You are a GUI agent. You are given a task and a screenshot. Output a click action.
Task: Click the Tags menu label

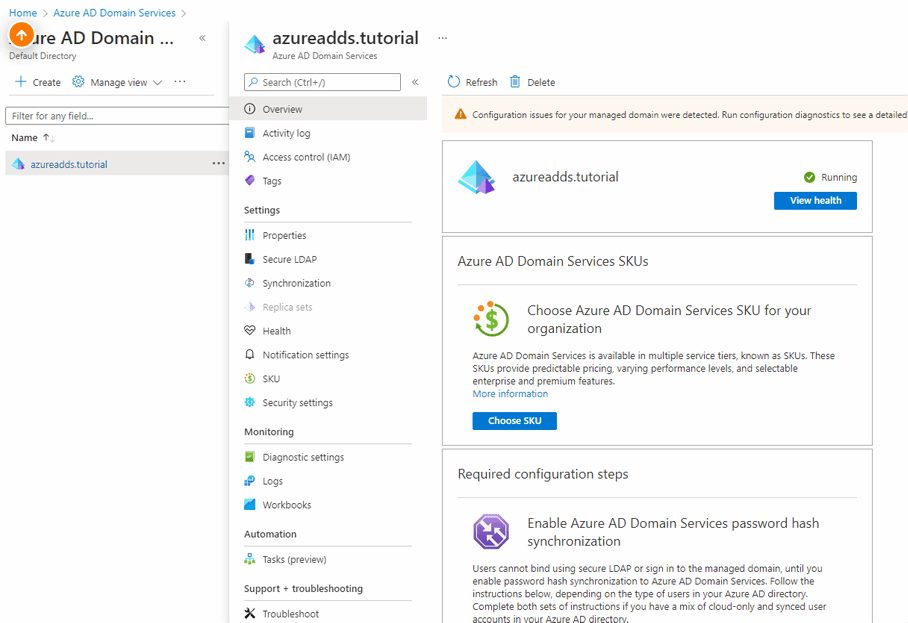click(272, 181)
